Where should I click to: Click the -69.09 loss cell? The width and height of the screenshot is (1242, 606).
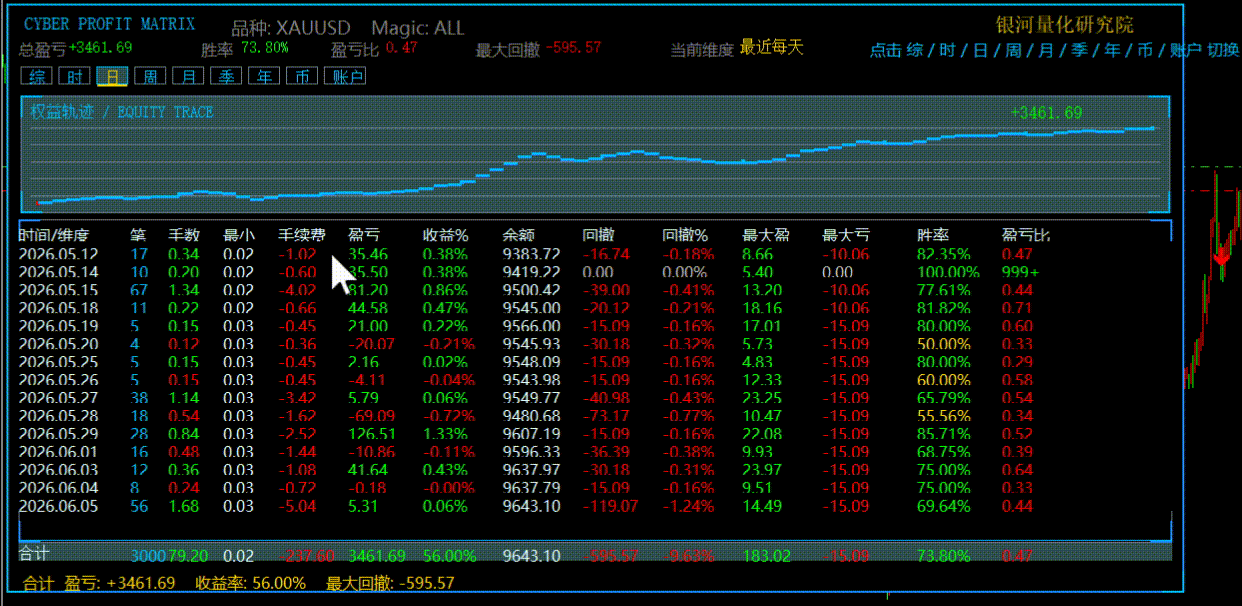pyautogui.click(x=371, y=416)
